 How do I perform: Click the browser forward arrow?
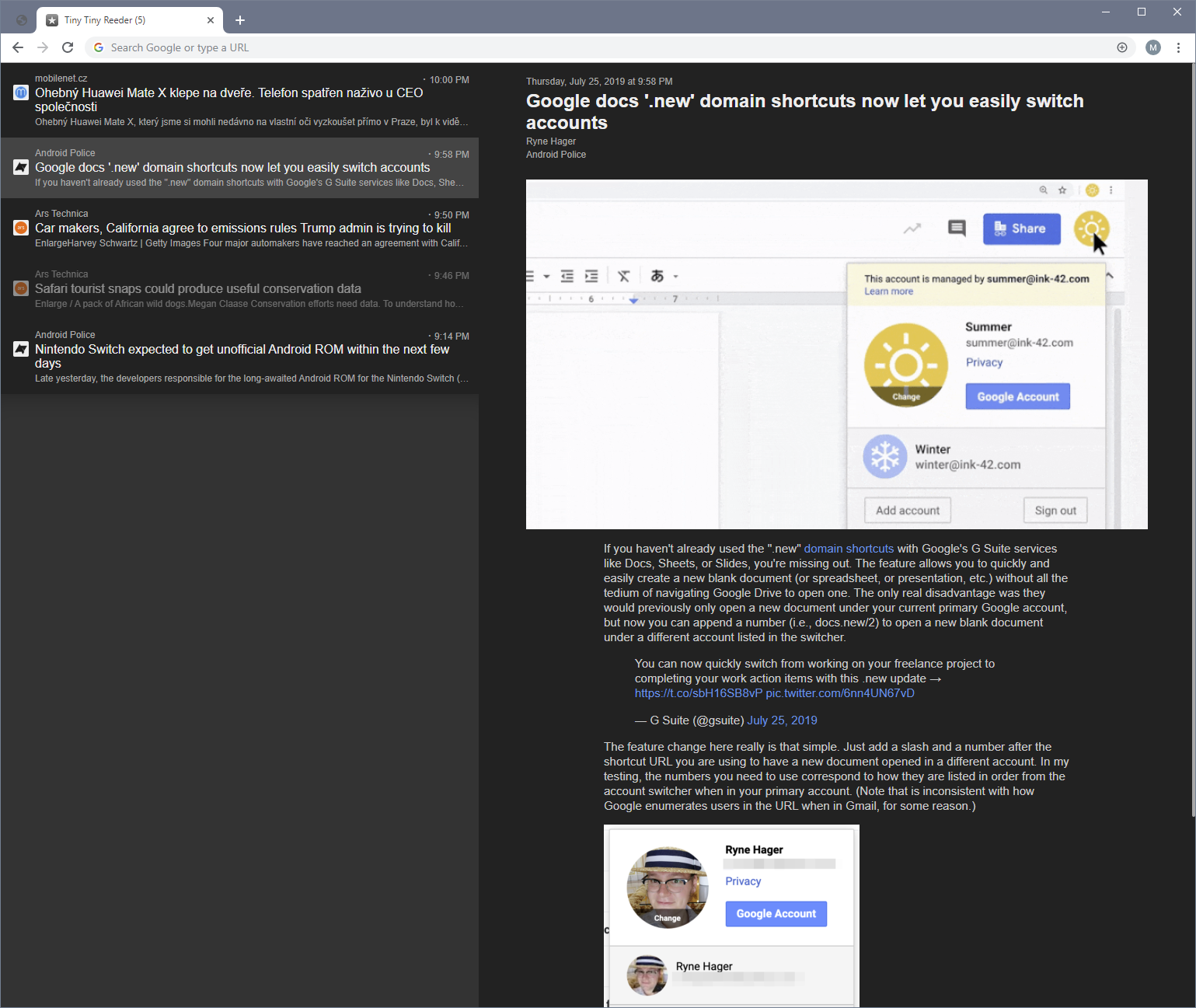[x=43, y=47]
